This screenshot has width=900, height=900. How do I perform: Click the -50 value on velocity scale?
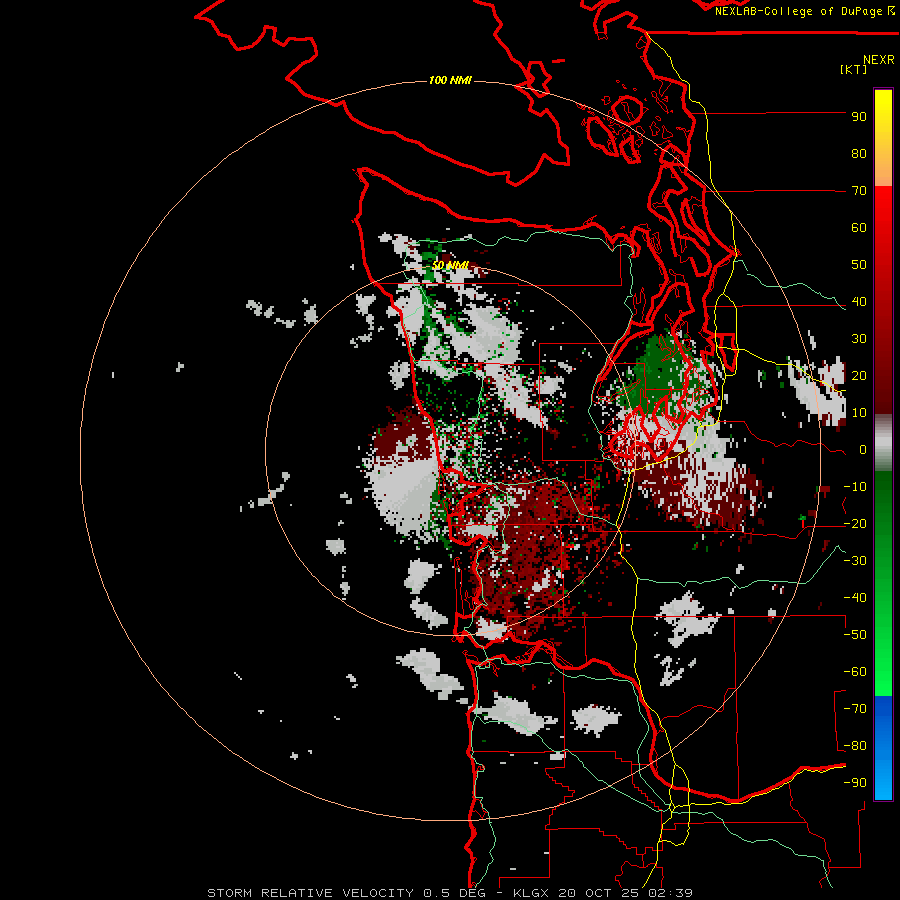pos(855,635)
